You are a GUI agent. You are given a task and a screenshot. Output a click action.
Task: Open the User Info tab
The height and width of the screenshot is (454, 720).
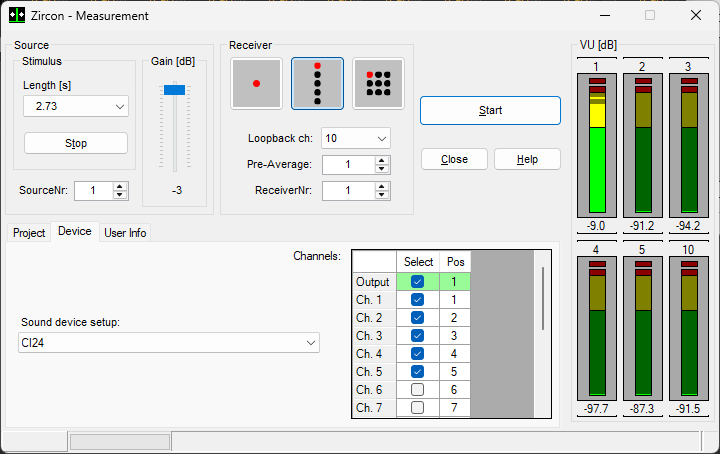125,233
